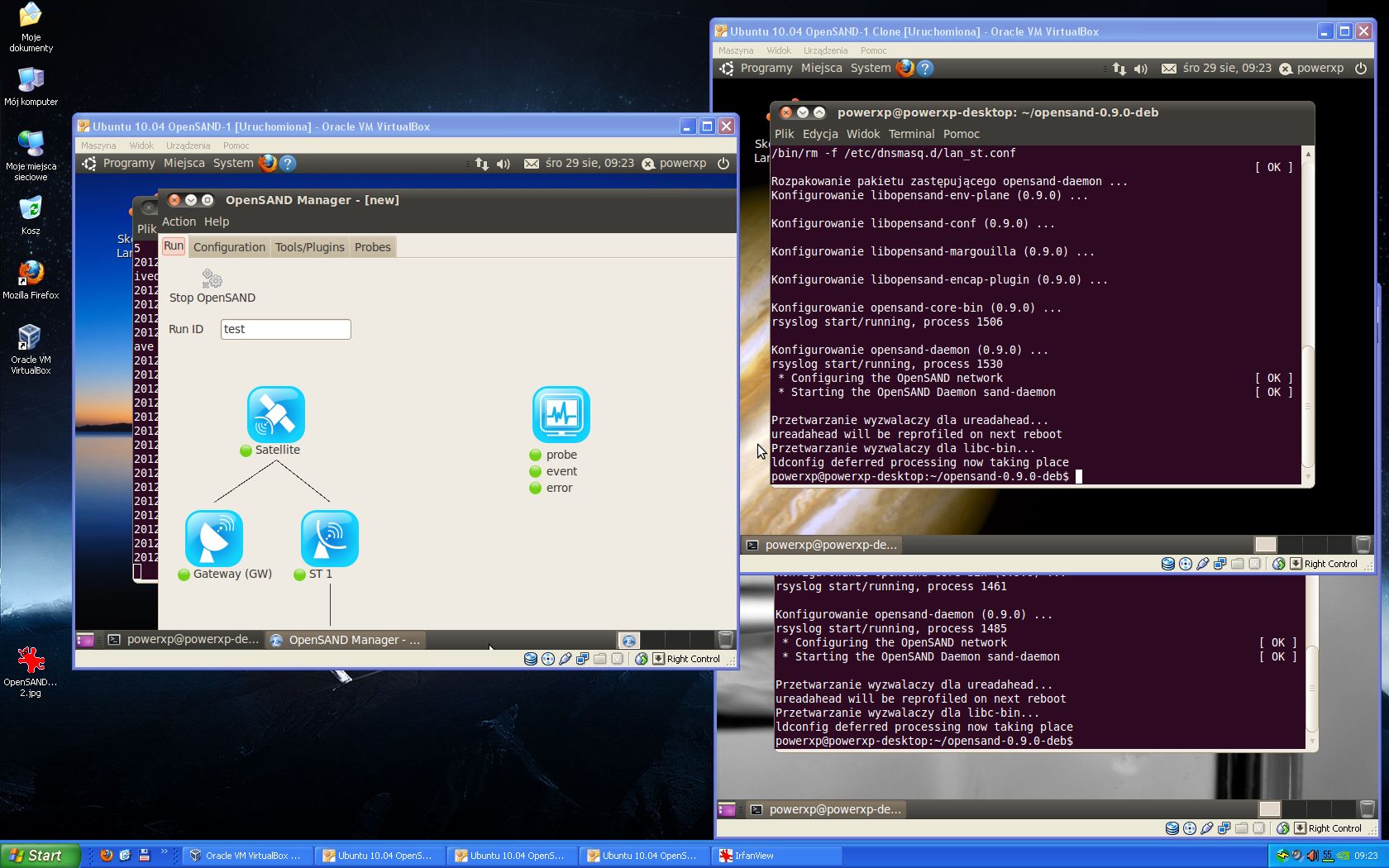Launch Oracle VM VirtualBox desktop shortcut
This screenshot has width=1389, height=868.
[31, 350]
